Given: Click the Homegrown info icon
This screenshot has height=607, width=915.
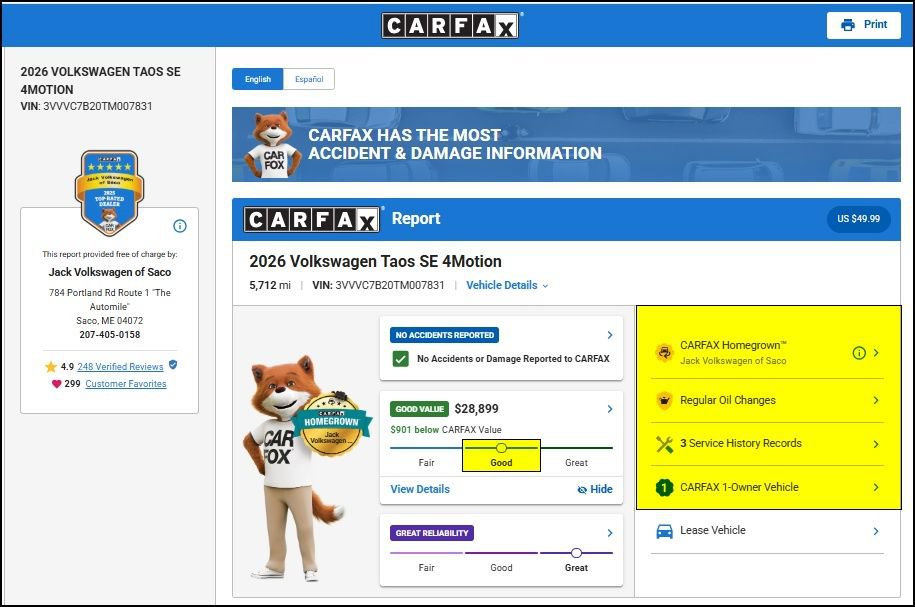Looking at the screenshot, I should 859,353.
